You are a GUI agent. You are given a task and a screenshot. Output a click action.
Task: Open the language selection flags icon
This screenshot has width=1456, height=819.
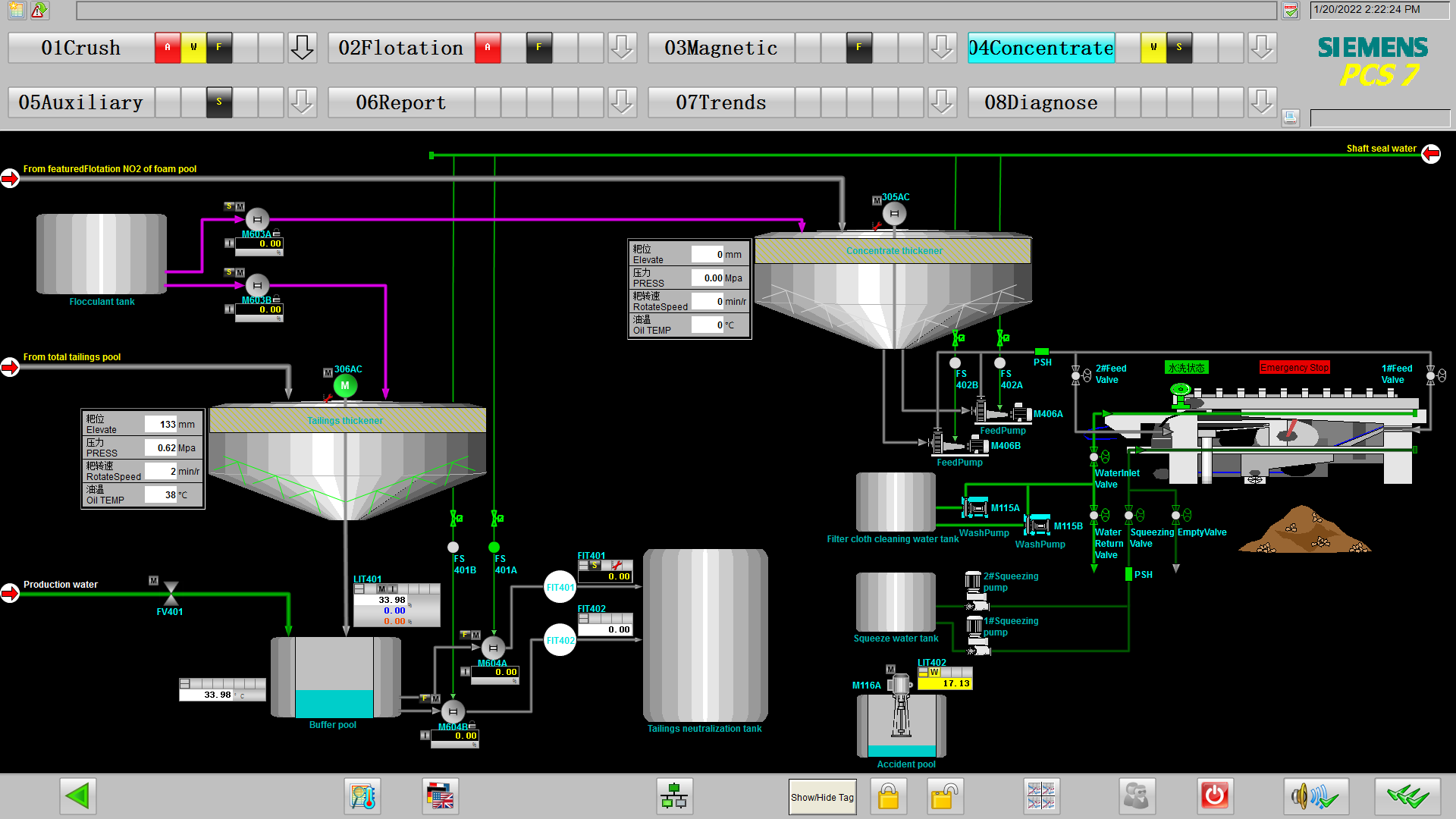[x=440, y=796]
